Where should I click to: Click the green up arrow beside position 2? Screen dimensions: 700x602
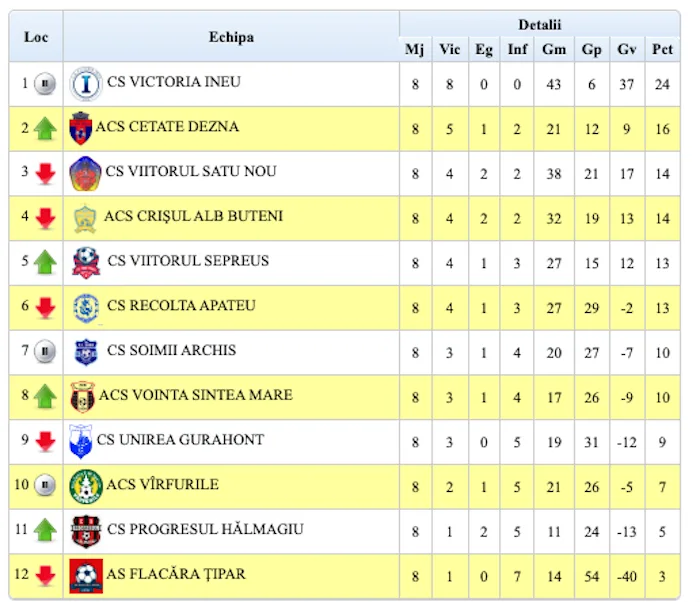coord(44,129)
